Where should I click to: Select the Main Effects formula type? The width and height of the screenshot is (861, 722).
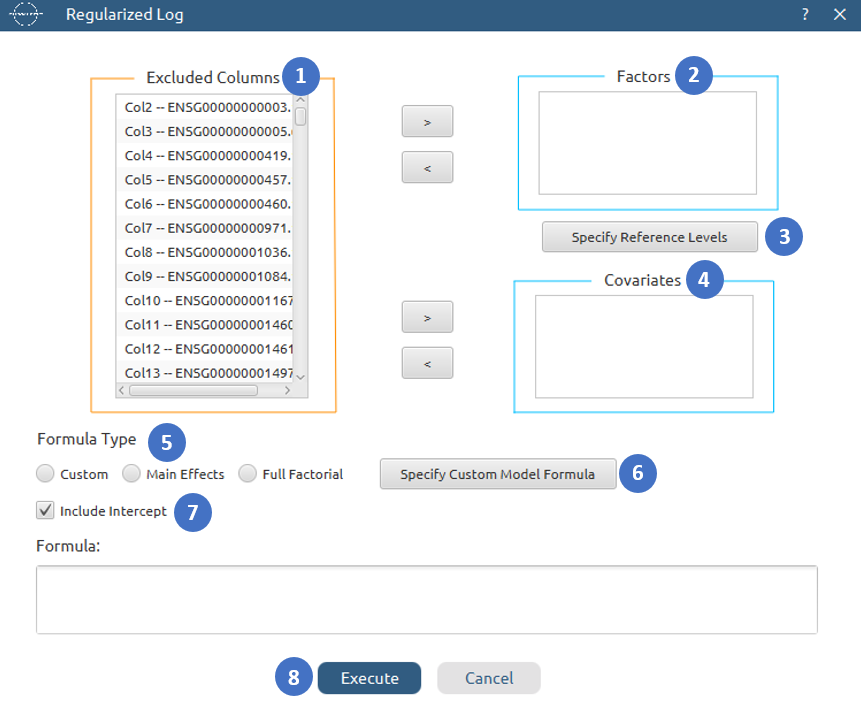pyautogui.click(x=131, y=473)
